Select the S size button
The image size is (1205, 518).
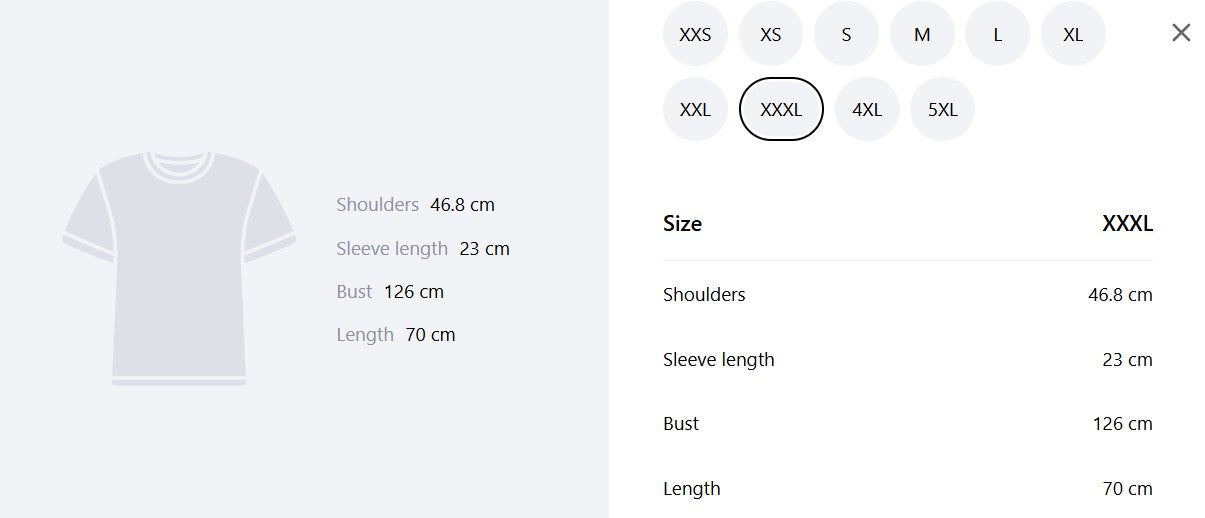pyautogui.click(x=846, y=34)
